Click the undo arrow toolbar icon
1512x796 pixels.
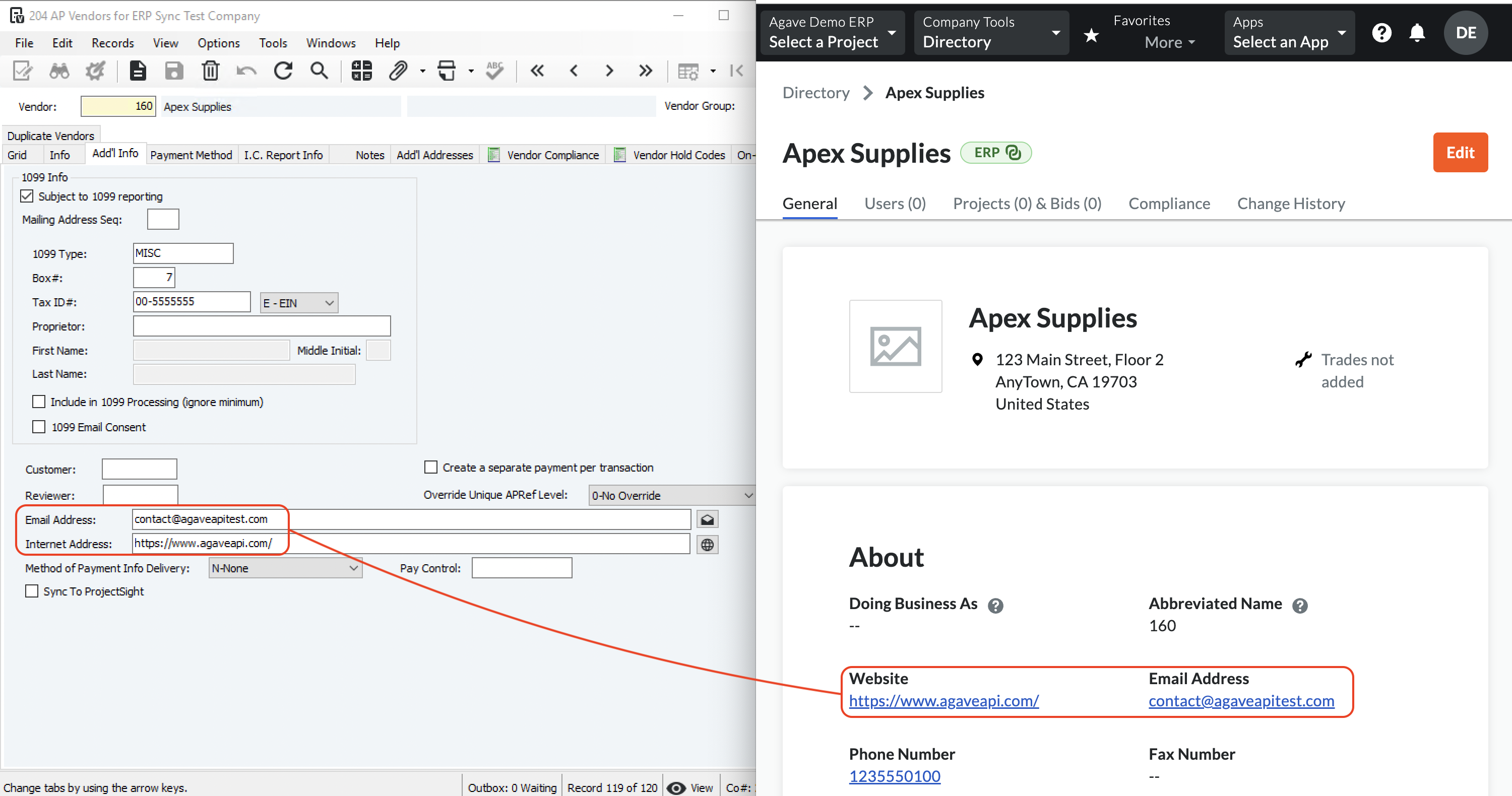246,71
